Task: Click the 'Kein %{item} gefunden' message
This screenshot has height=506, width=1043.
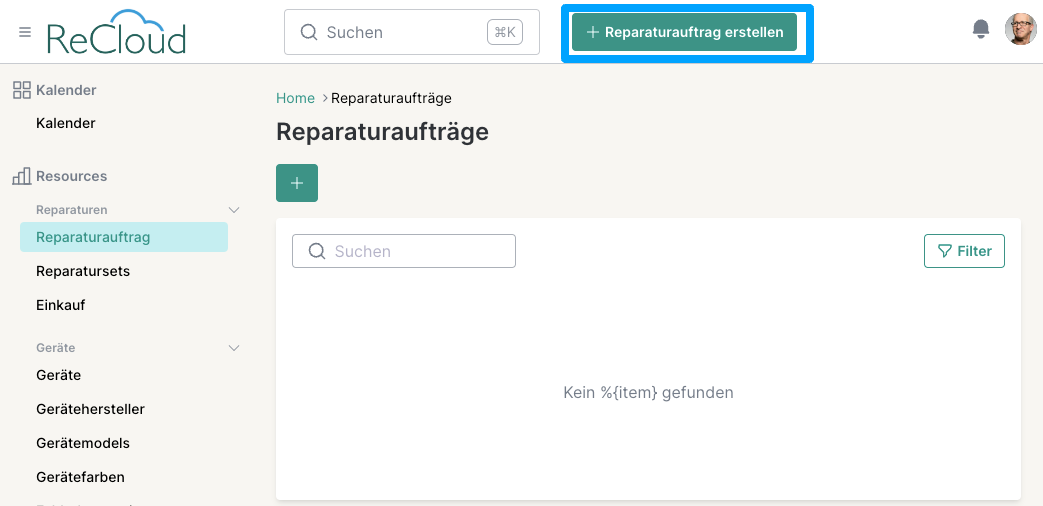Action: point(648,392)
